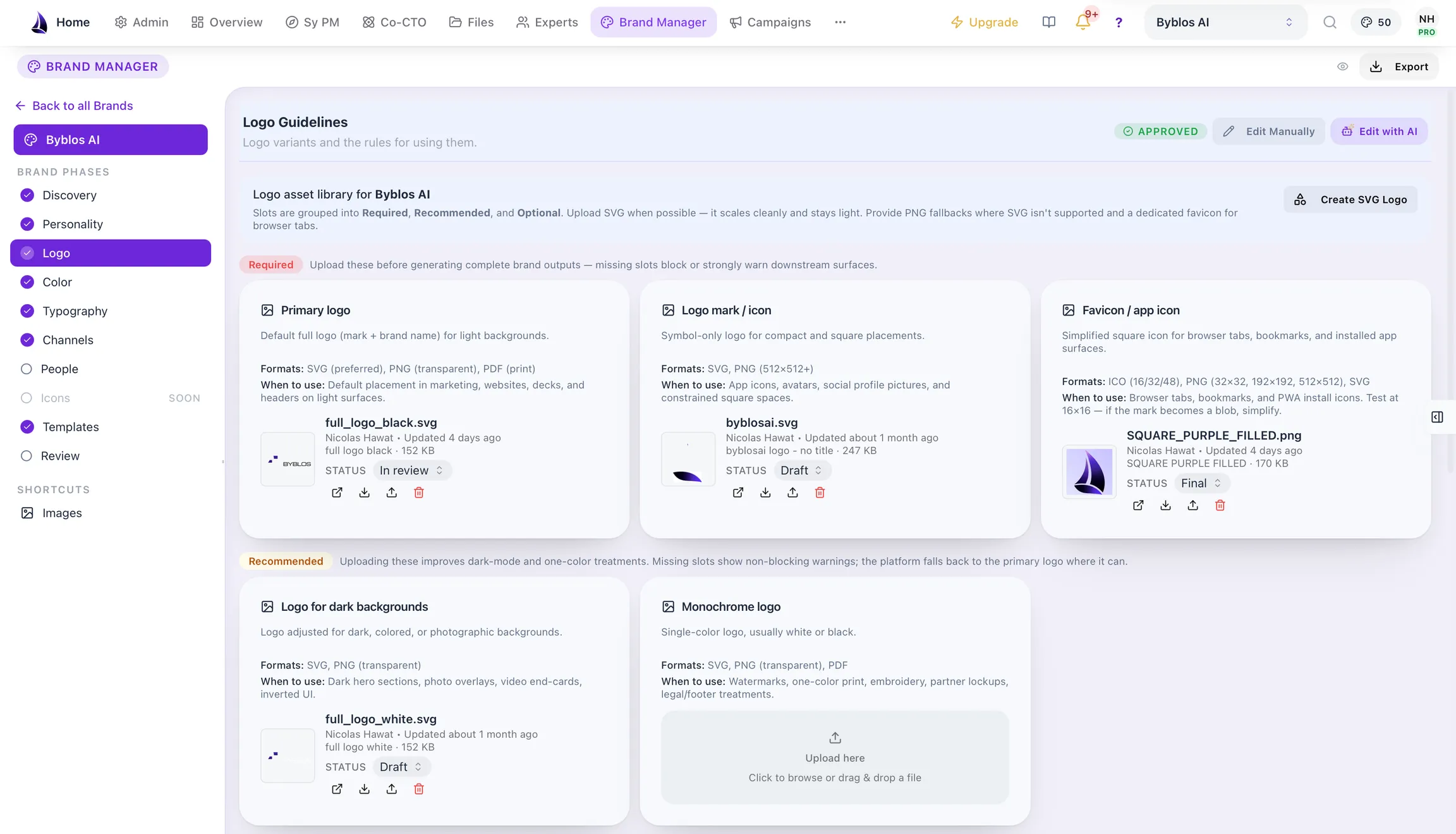Change status dropdown of full_logo_black.svg

411,470
